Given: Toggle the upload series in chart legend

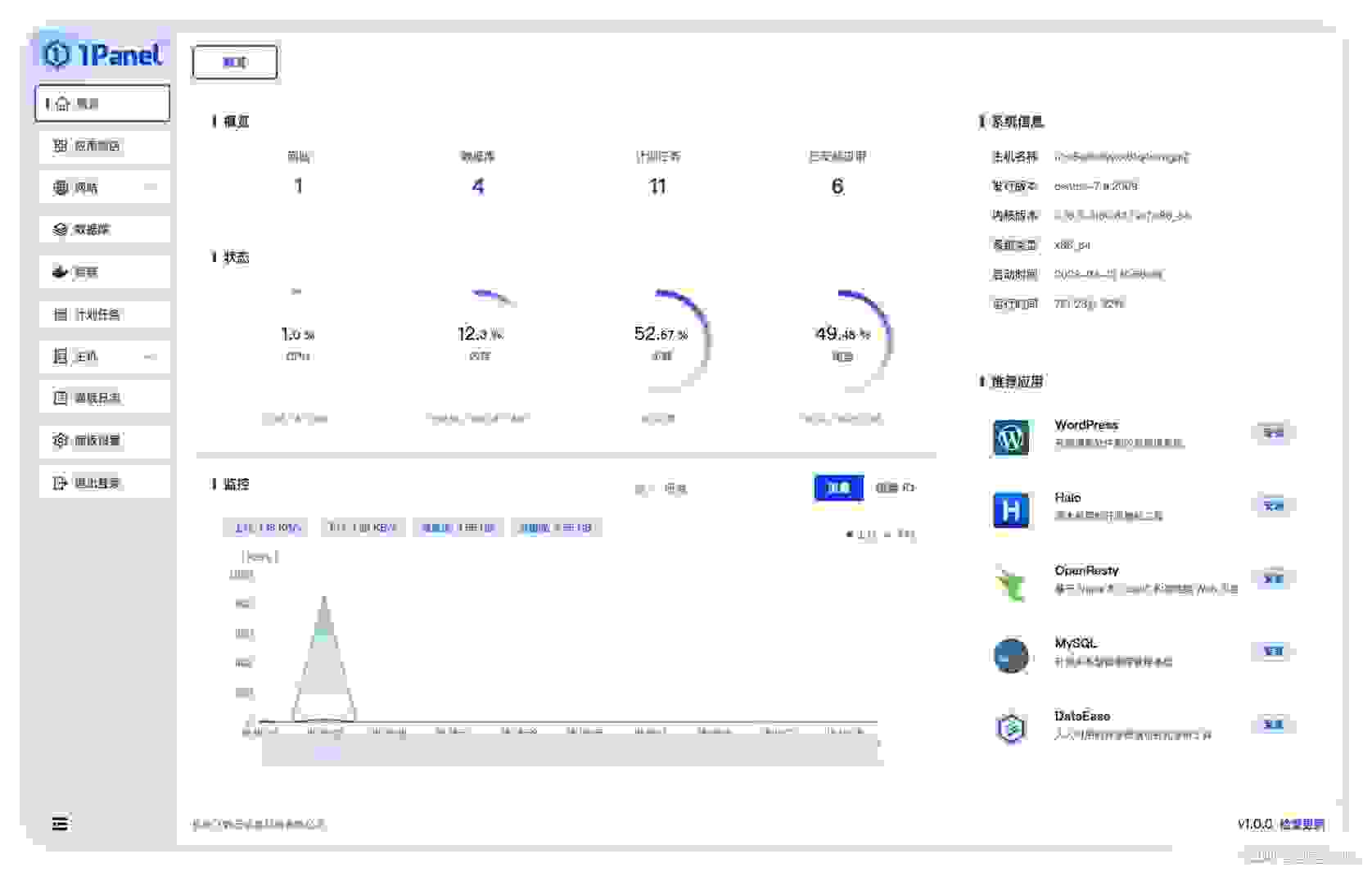Looking at the screenshot, I should [x=861, y=535].
